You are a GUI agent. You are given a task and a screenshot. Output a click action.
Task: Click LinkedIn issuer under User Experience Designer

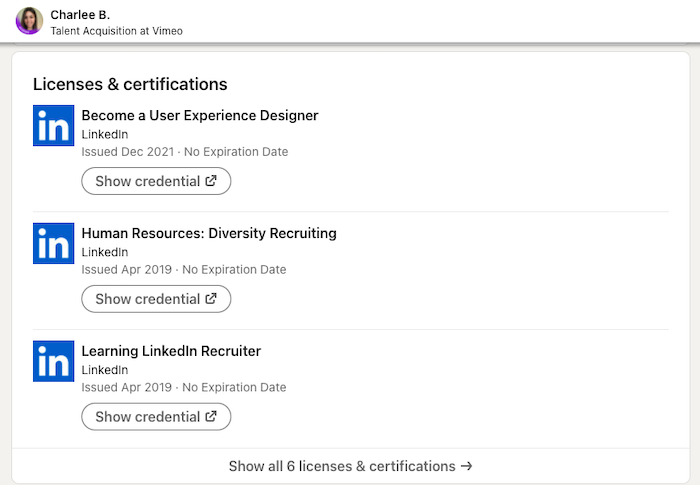104,134
